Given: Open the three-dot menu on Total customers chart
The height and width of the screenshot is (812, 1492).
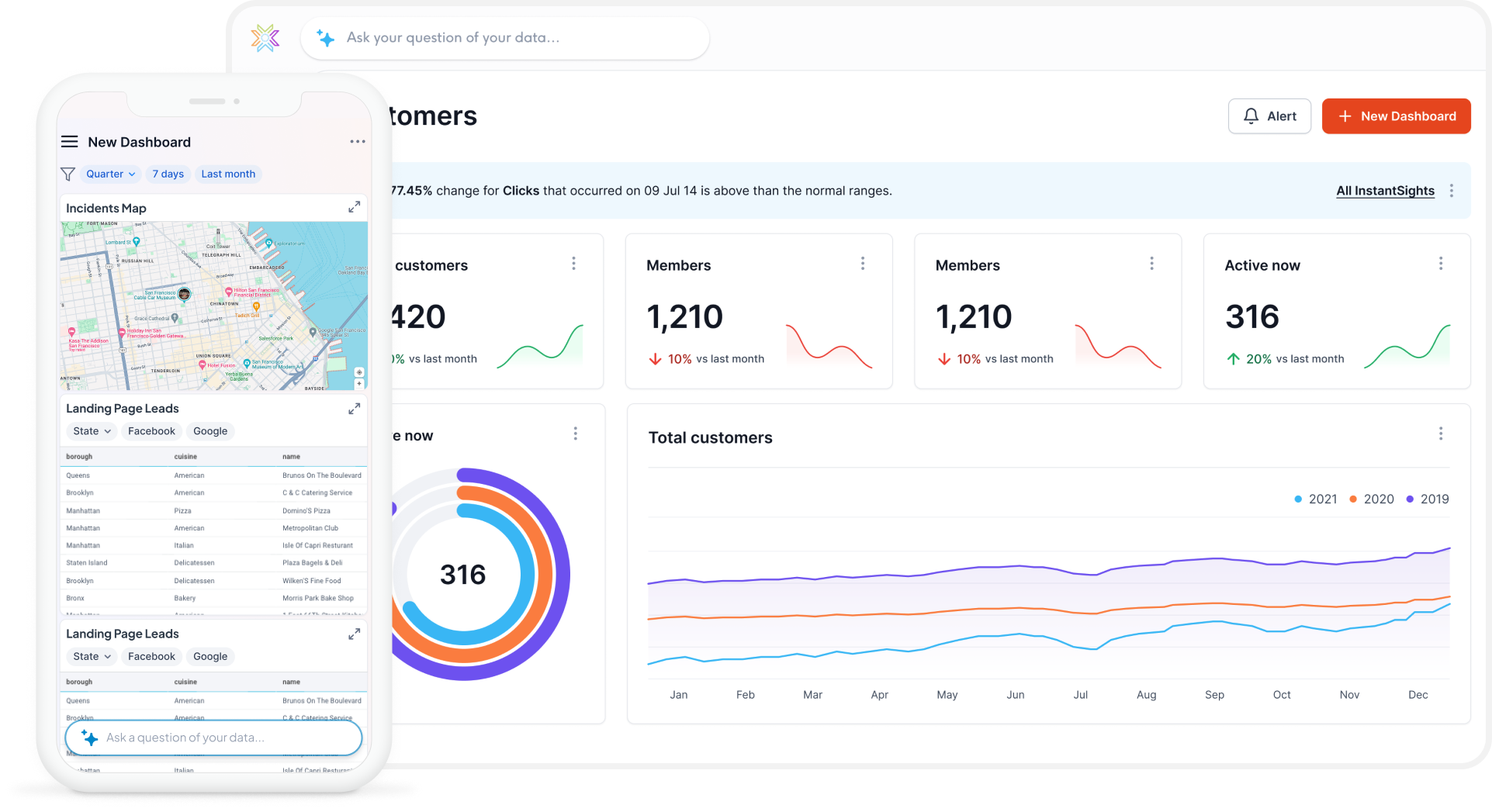Looking at the screenshot, I should pos(1442,434).
